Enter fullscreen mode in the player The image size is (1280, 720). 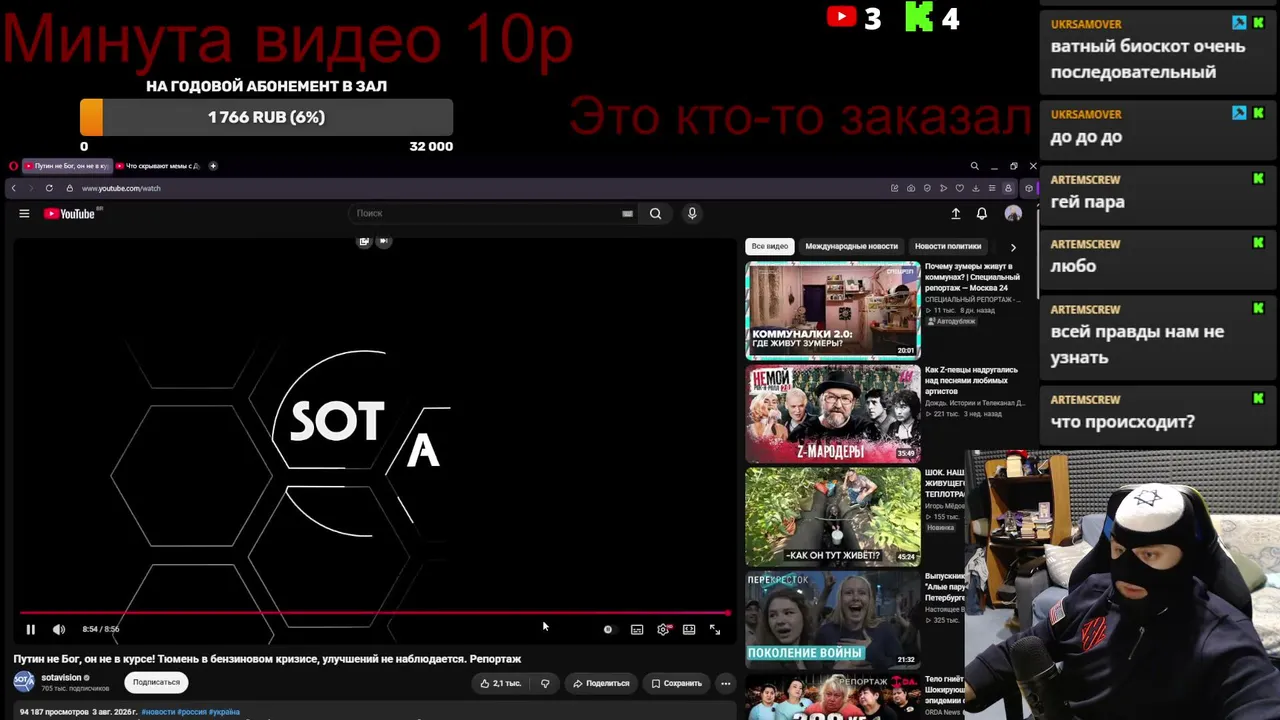pyautogui.click(x=715, y=629)
